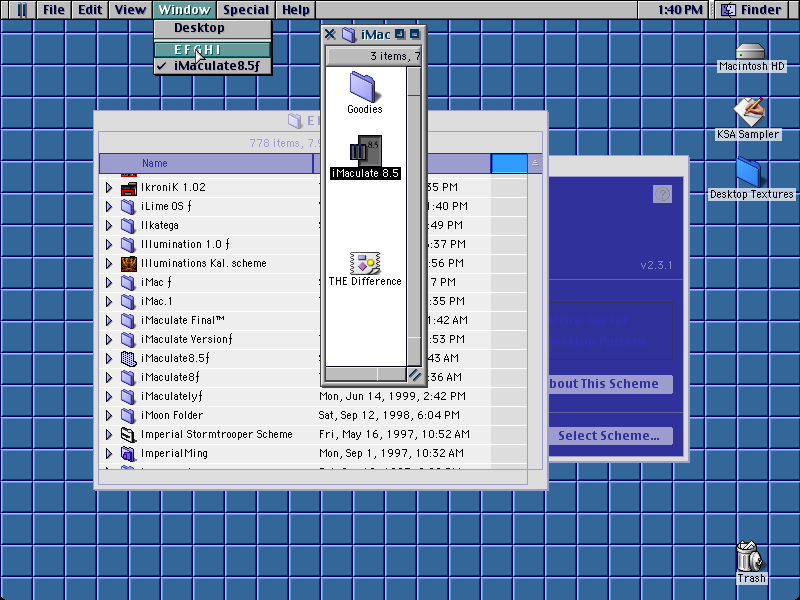
Task: Choose iMaculate8.5ƒ in Window menu
Action: pyautogui.click(x=213, y=66)
